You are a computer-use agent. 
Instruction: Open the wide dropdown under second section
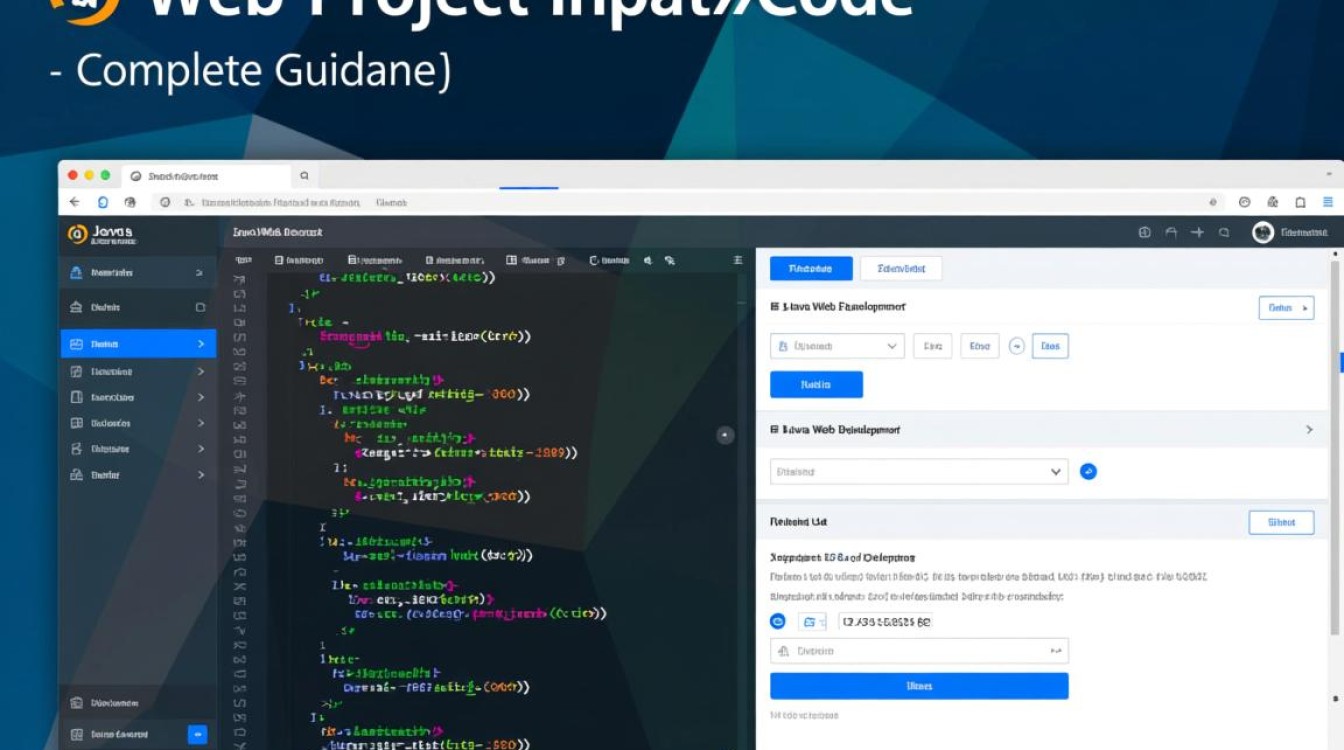point(918,472)
